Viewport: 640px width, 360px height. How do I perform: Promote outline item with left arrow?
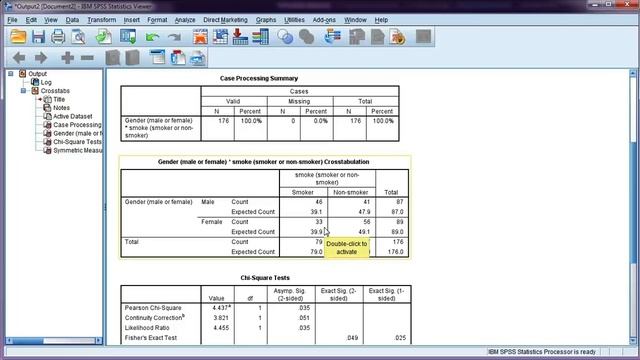19,58
